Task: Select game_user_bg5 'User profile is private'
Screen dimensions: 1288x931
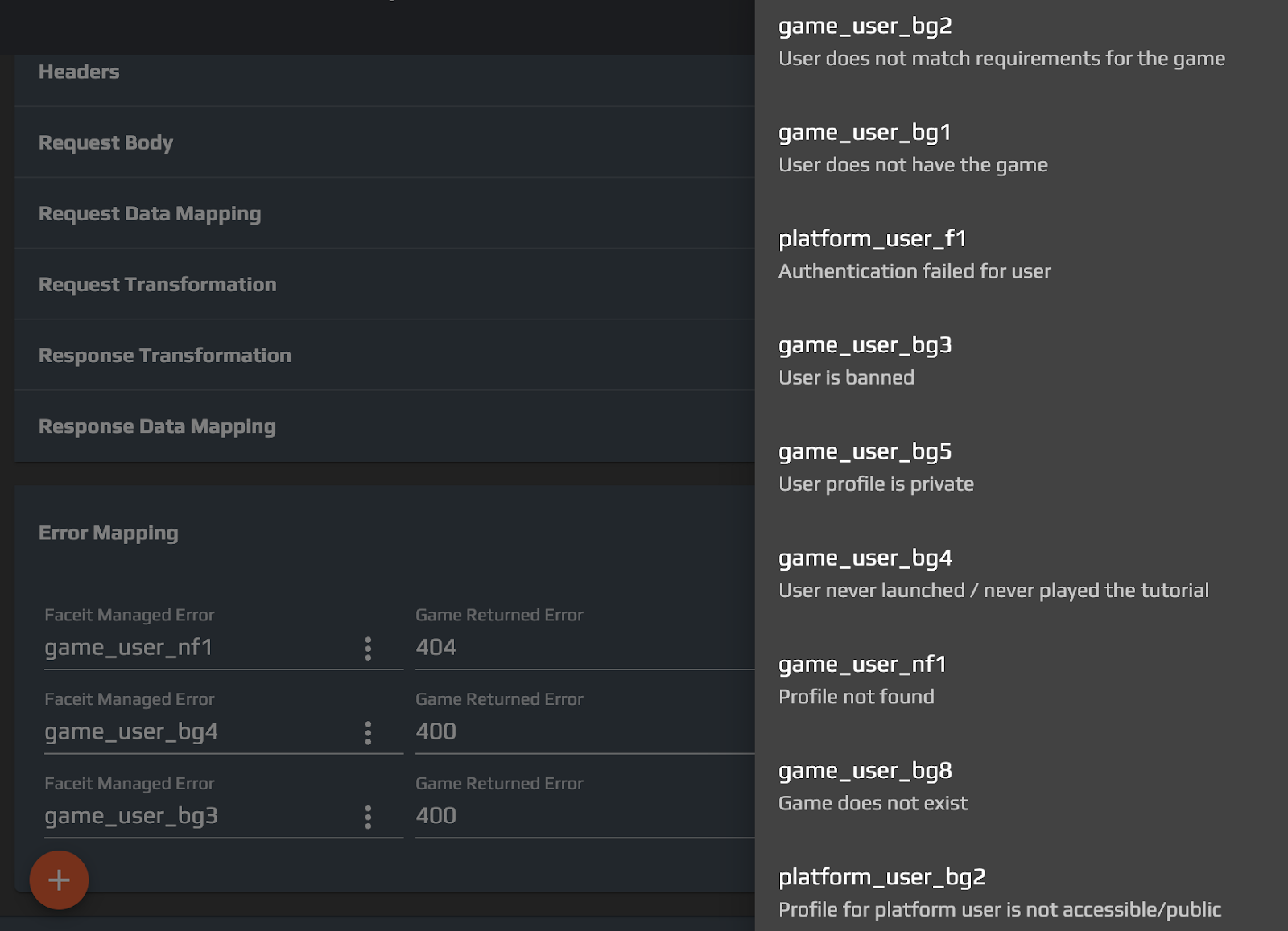Action: [x=865, y=451]
